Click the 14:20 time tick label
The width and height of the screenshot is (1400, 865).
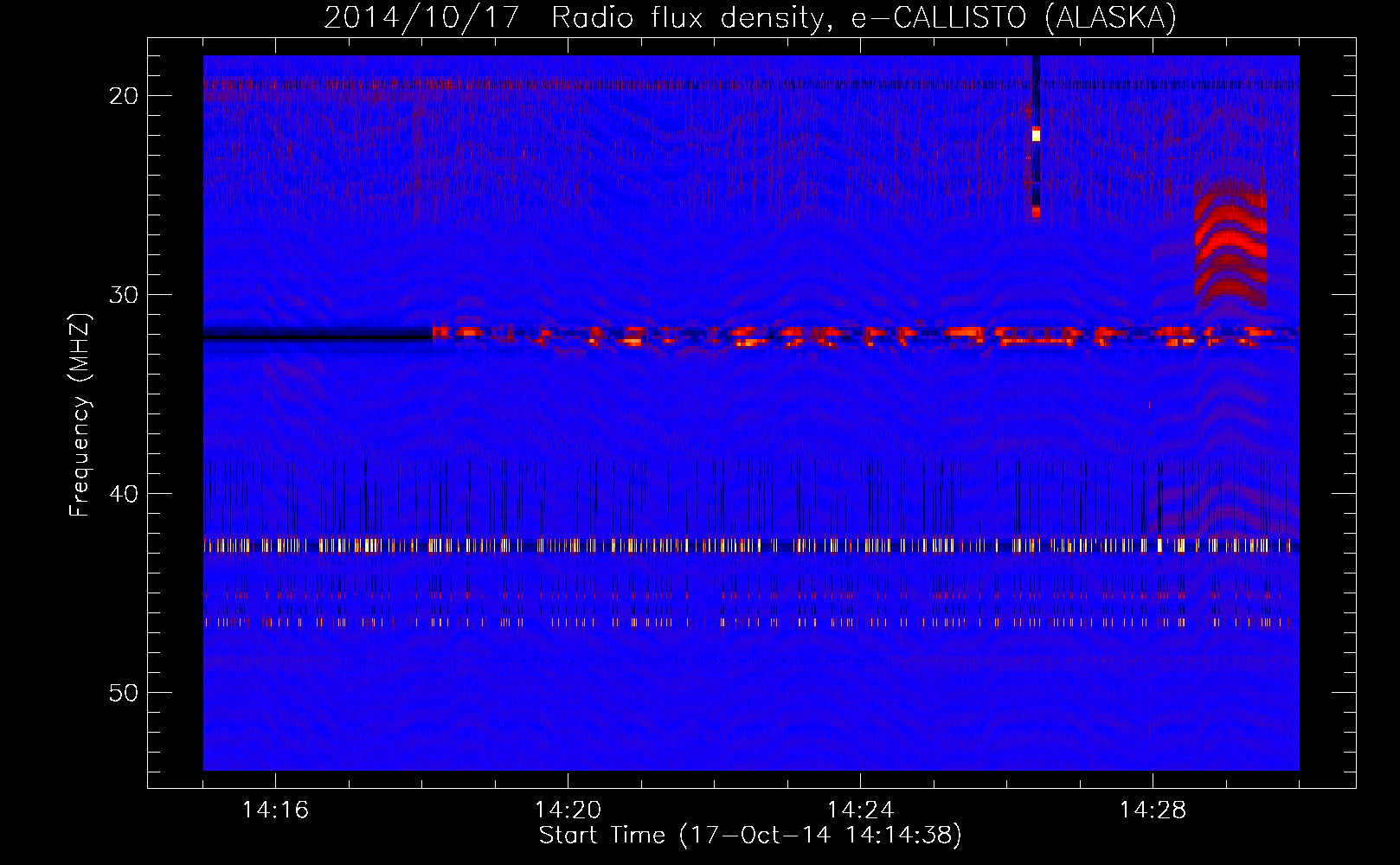pos(568,811)
